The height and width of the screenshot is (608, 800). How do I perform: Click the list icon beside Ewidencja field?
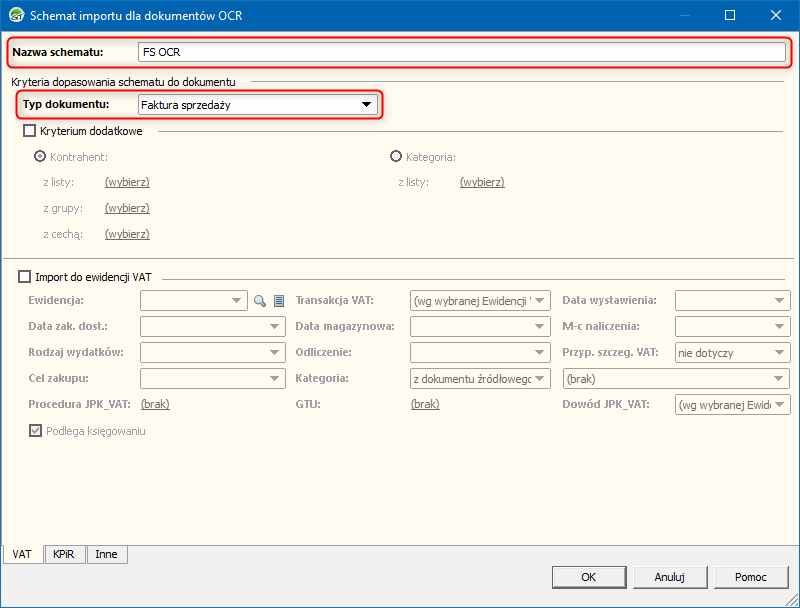[x=279, y=300]
